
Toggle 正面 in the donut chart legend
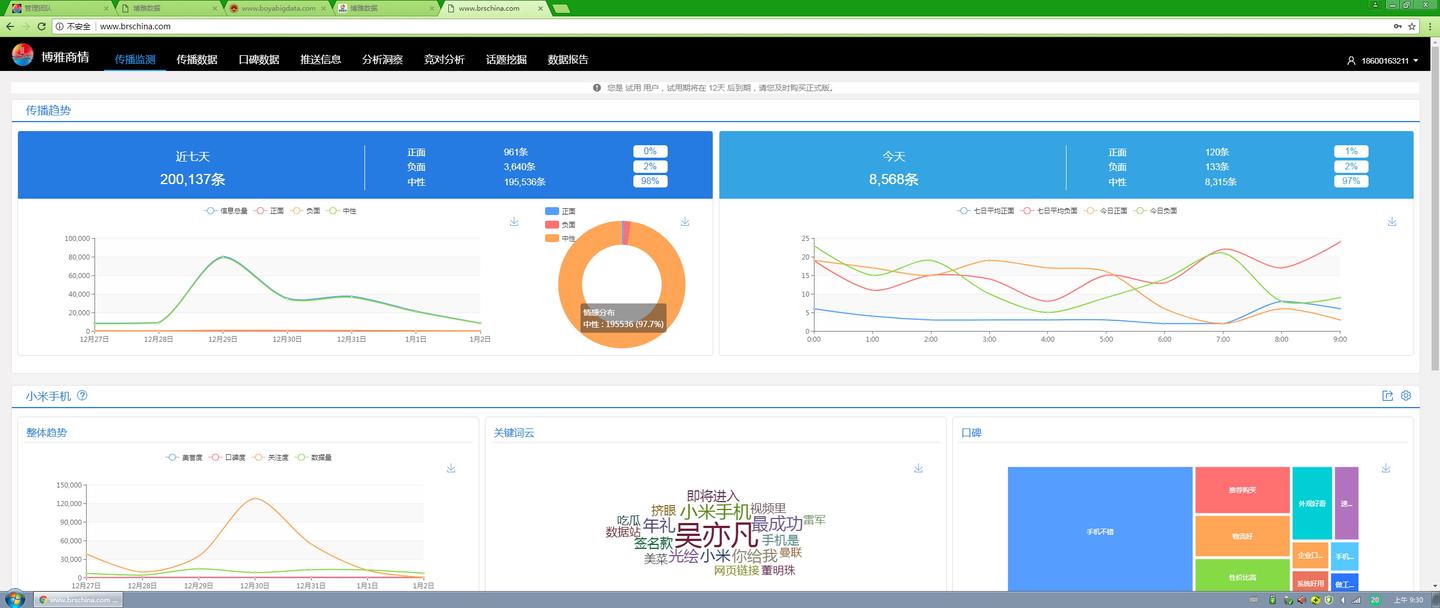pos(561,212)
